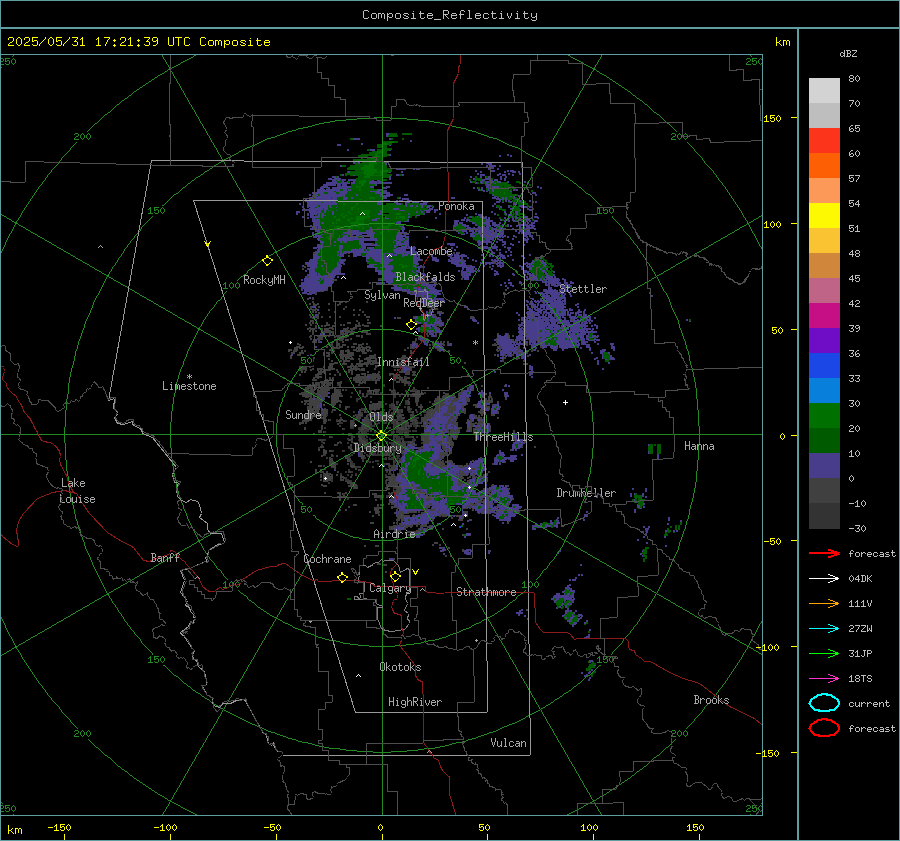Click the yellow 'km' label at top right of map
The image size is (900, 841).
782,42
